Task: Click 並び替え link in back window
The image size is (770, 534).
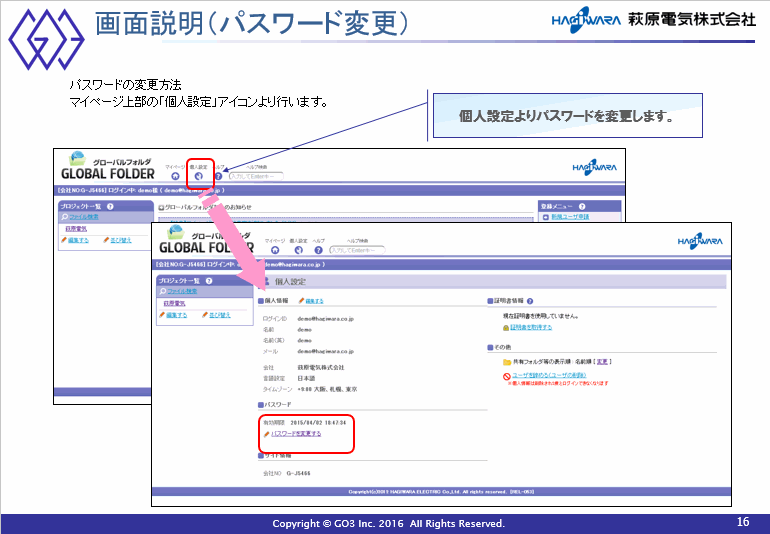Action: pos(121,240)
